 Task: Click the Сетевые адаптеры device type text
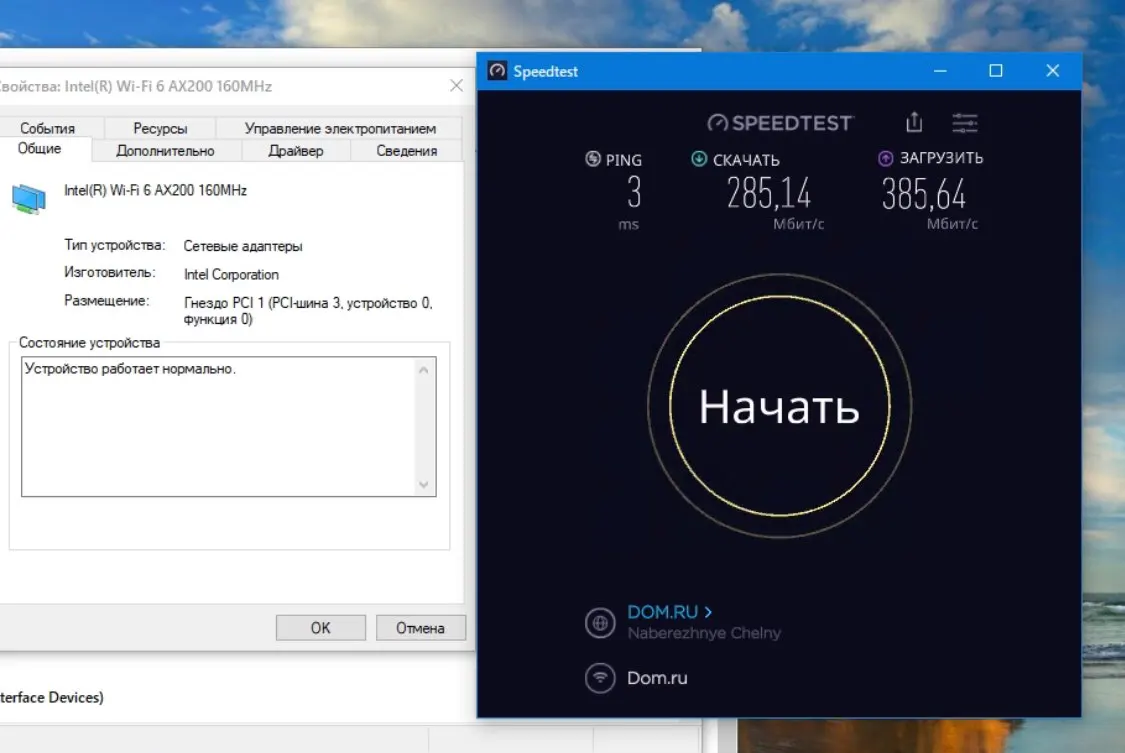tap(243, 246)
